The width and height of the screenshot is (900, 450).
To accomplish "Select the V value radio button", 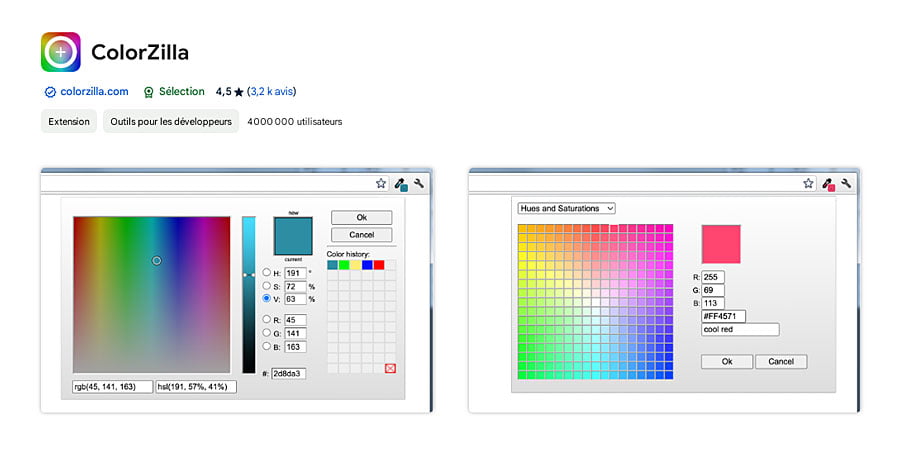I will pyautogui.click(x=266, y=298).
